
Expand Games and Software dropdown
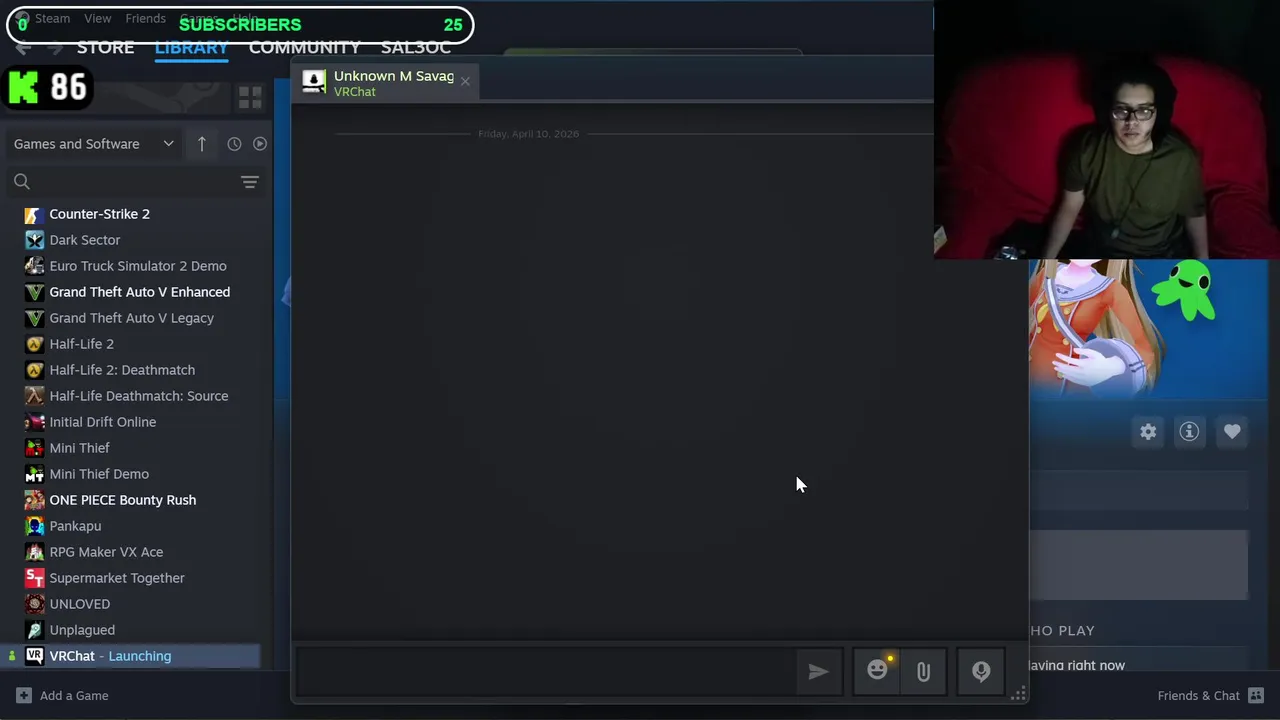94,144
